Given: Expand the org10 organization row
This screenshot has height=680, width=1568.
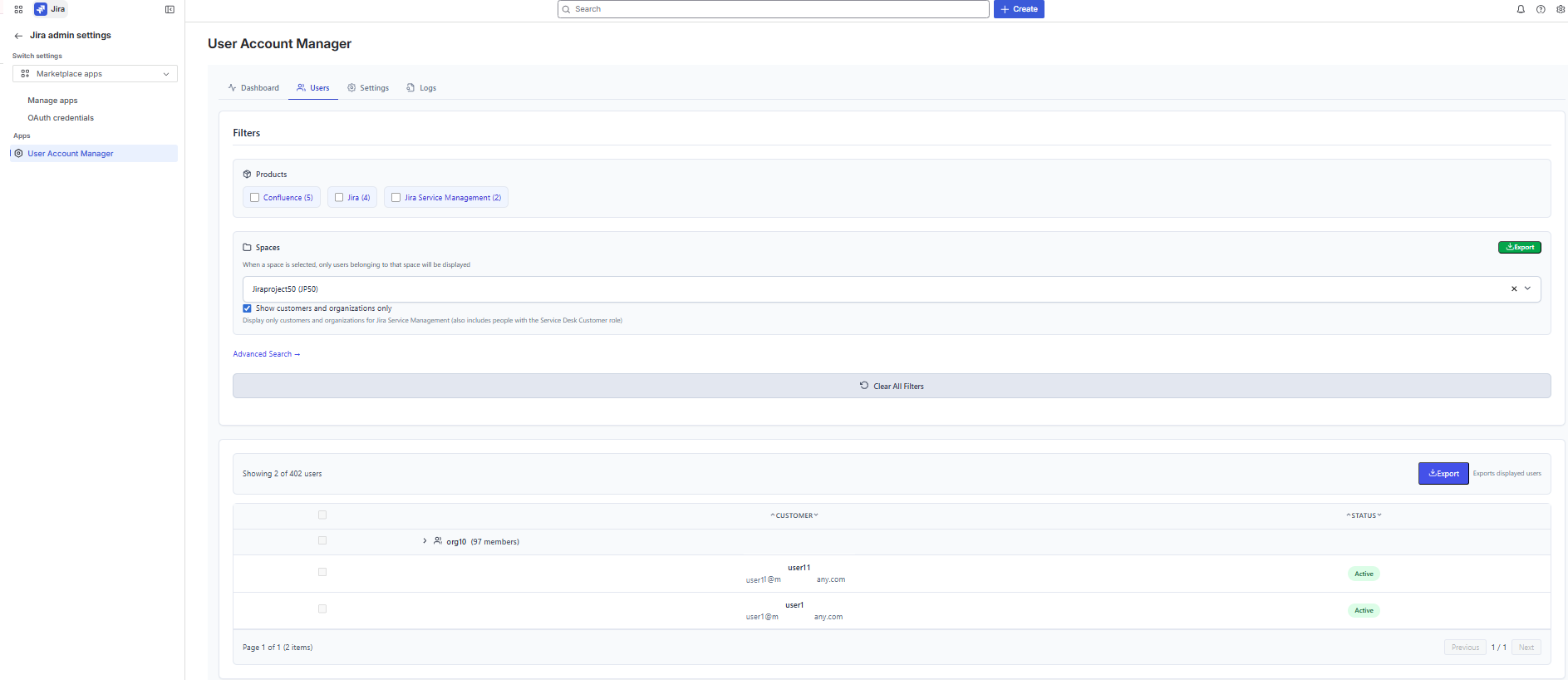Looking at the screenshot, I should (x=425, y=541).
